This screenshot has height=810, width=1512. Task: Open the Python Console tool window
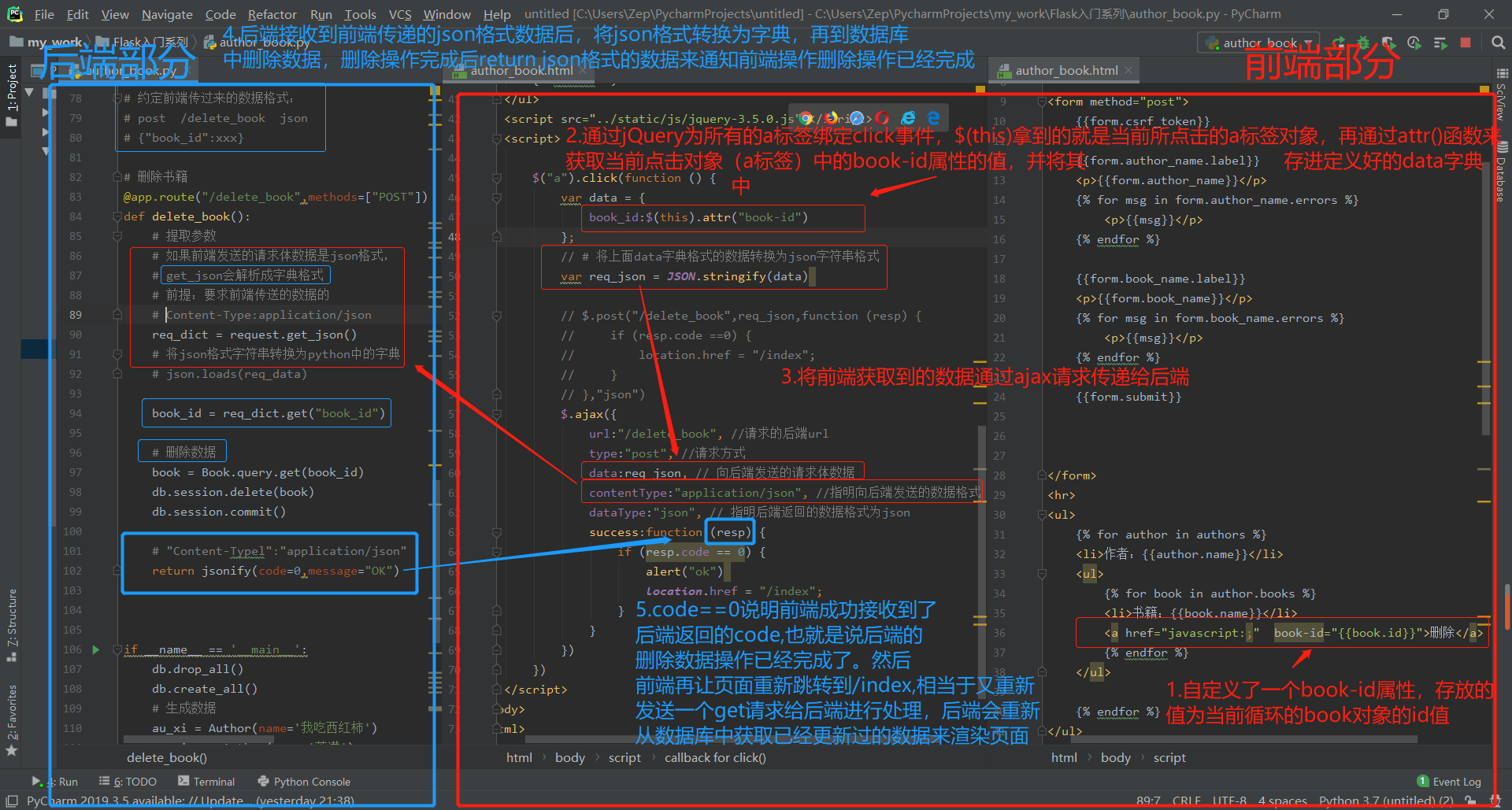click(x=304, y=782)
